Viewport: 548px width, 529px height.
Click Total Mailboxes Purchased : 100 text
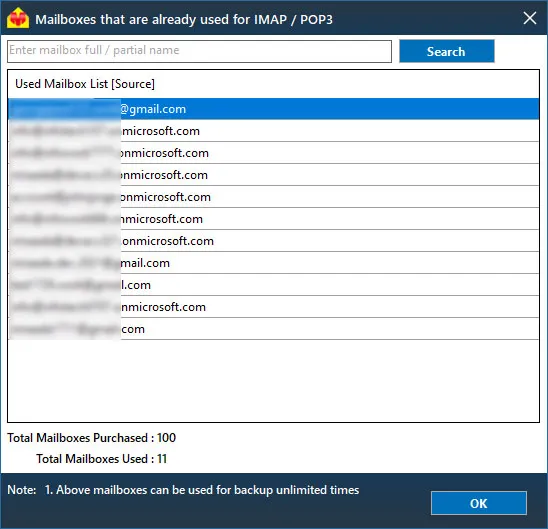coord(92,438)
